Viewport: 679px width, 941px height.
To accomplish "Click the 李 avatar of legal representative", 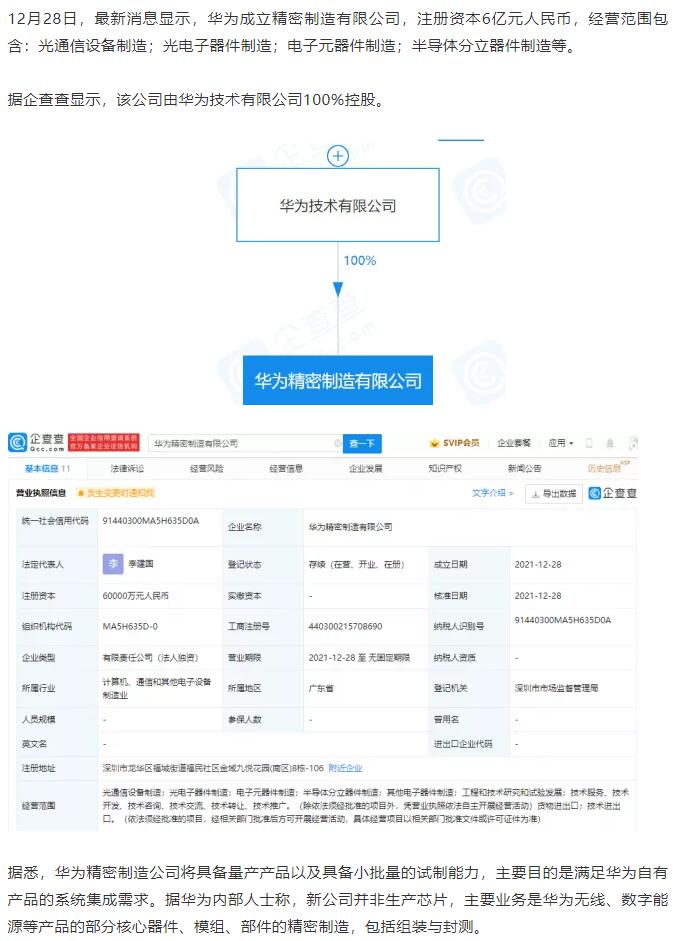I will pos(113,564).
